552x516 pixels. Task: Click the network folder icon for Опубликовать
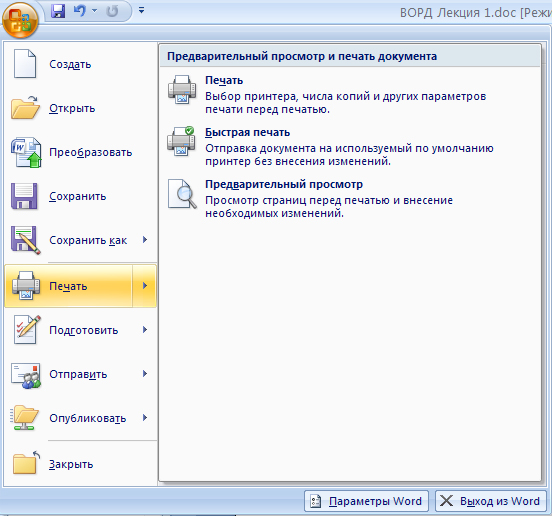click(24, 418)
